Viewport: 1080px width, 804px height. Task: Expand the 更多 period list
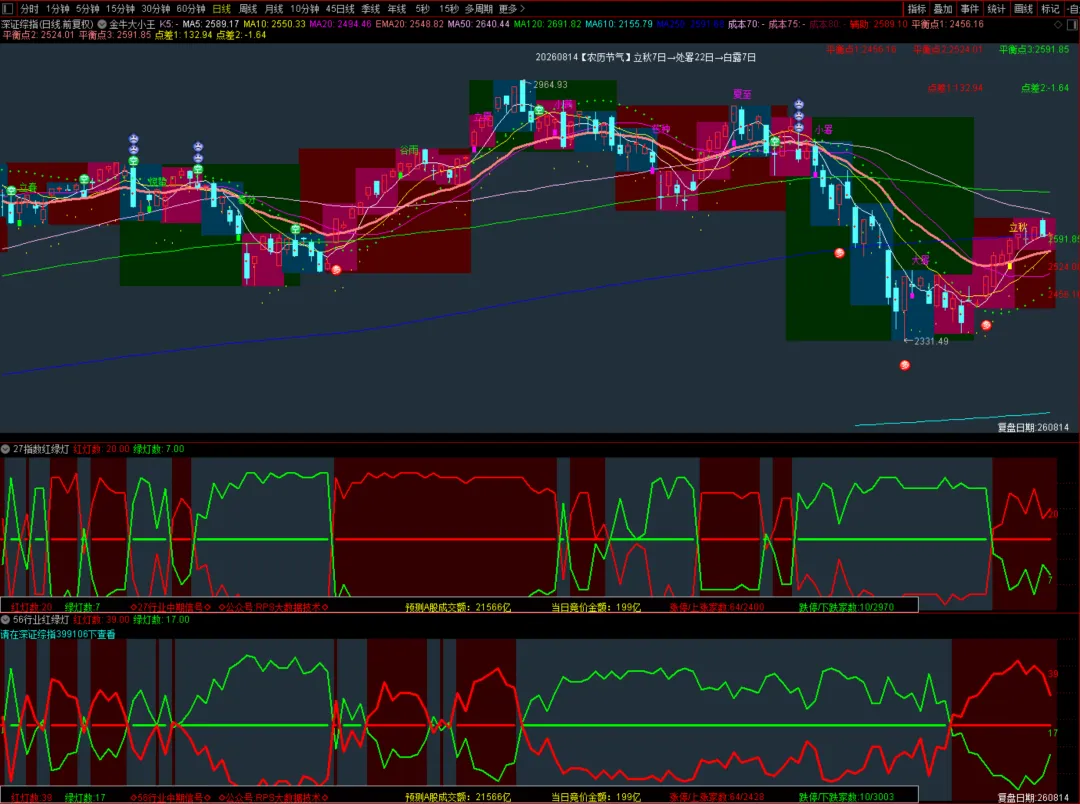tap(512, 9)
